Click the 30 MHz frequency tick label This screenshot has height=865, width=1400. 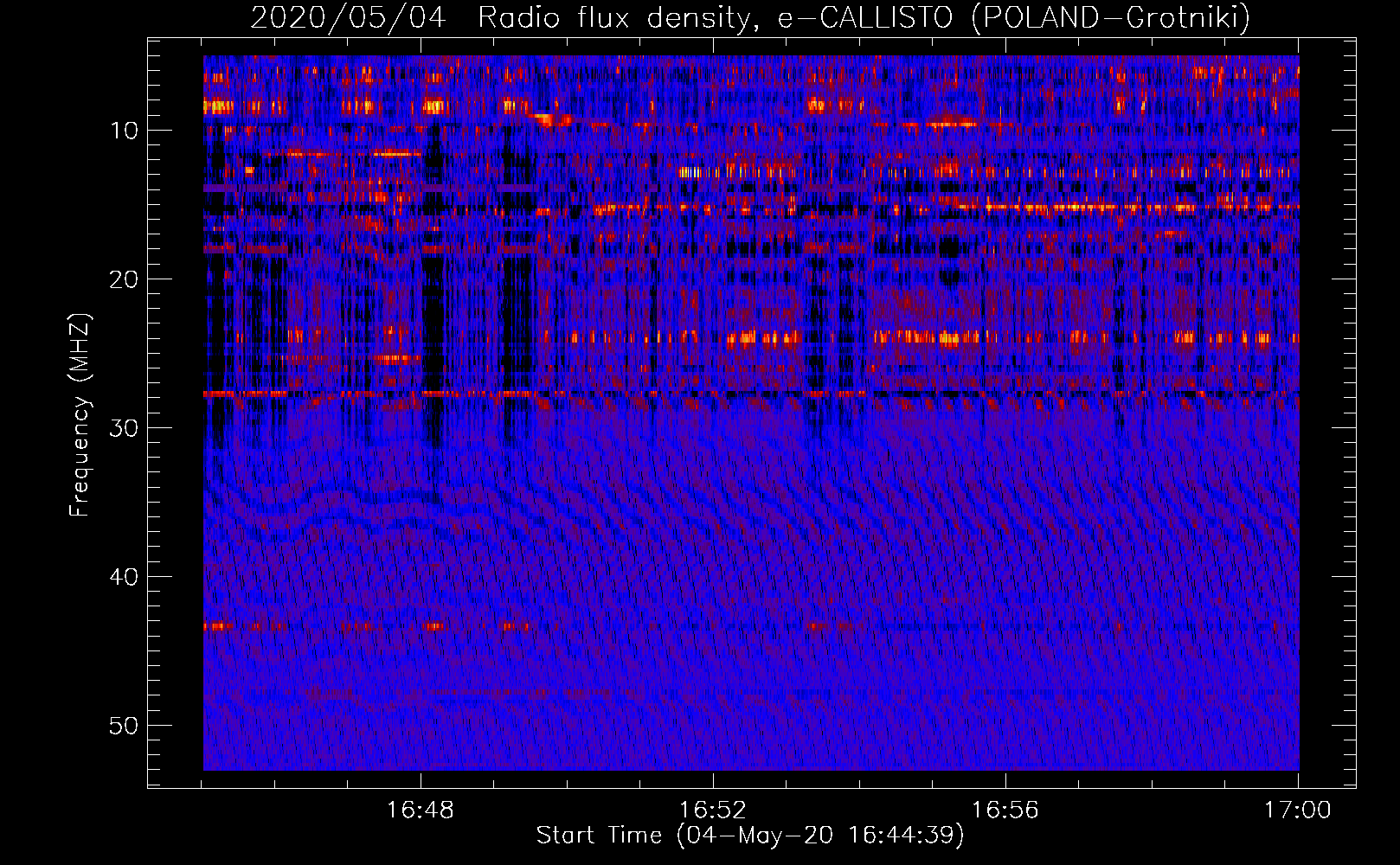(x=124, y=428)
